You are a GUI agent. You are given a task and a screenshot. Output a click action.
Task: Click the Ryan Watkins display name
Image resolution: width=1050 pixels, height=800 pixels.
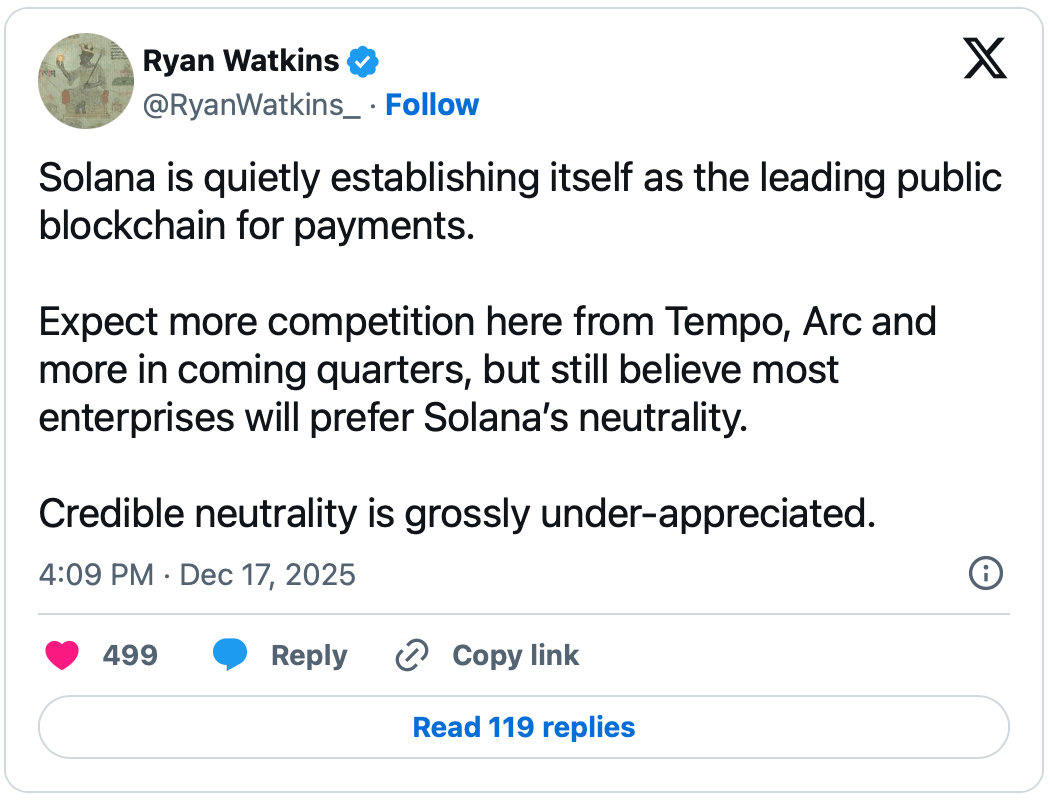point(241,62)
